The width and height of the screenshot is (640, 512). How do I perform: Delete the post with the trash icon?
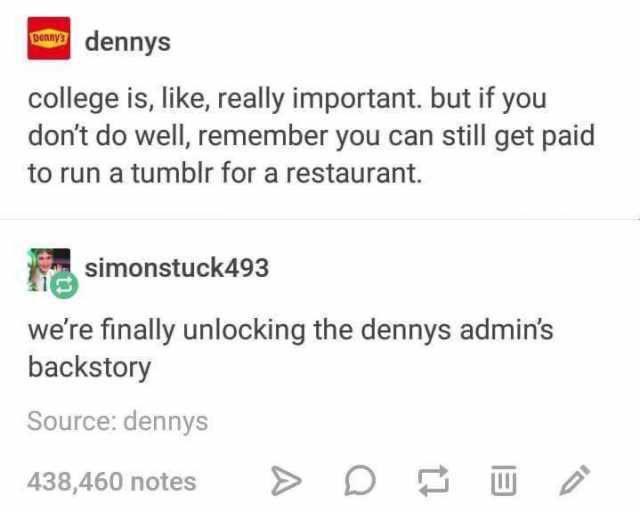[503, 480]
